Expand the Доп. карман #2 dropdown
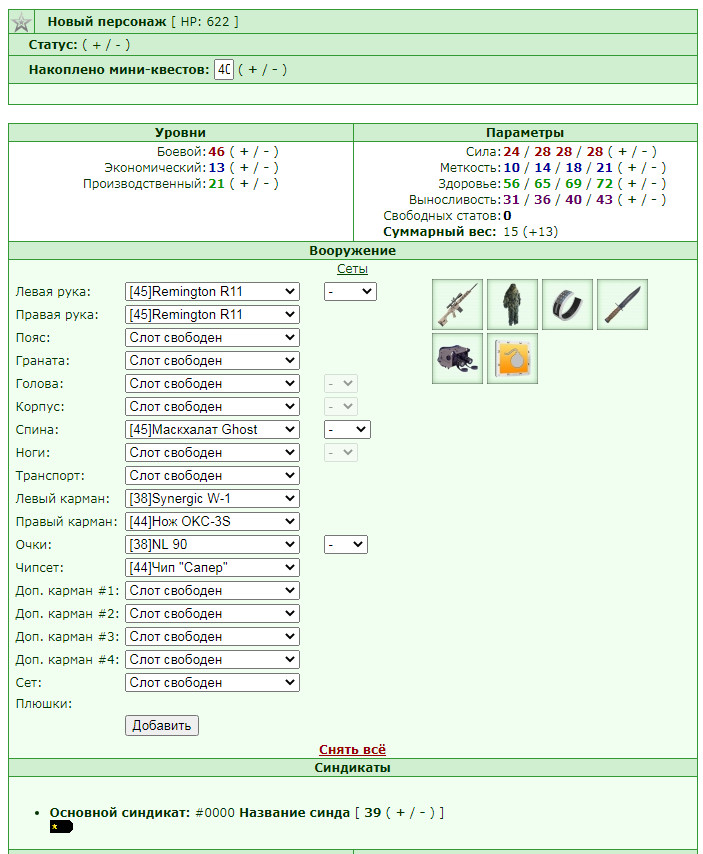The image size is (703, 854). [x=212, y=613]
